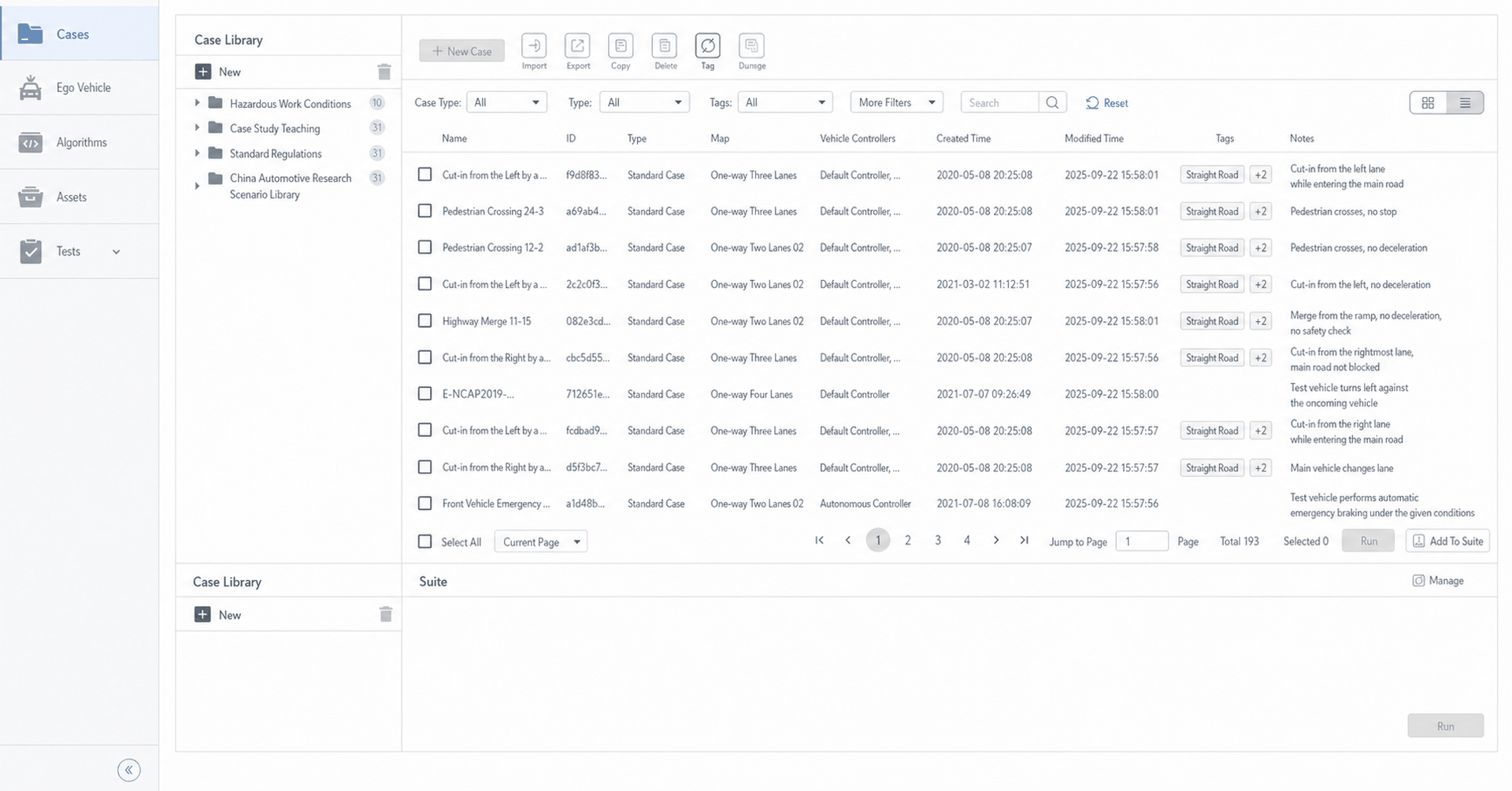This screenshot has height=791, width=1512.
Task: Click trash icon in lower Case Library
Action: click(385, 614)
